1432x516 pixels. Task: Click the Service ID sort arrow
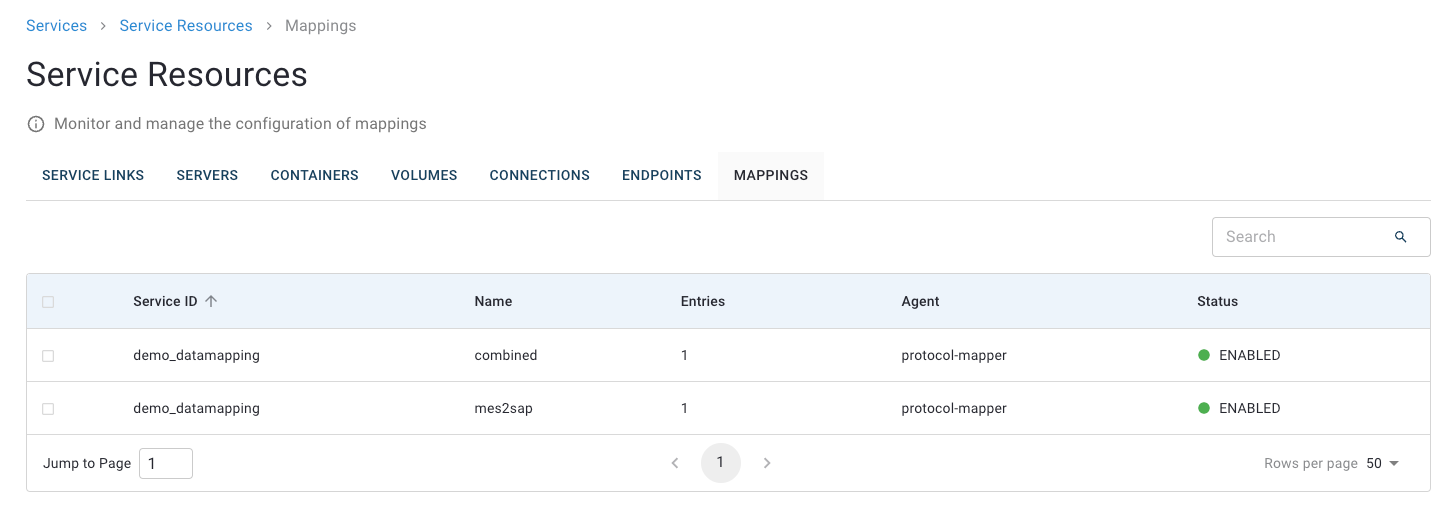click(211, 301)
